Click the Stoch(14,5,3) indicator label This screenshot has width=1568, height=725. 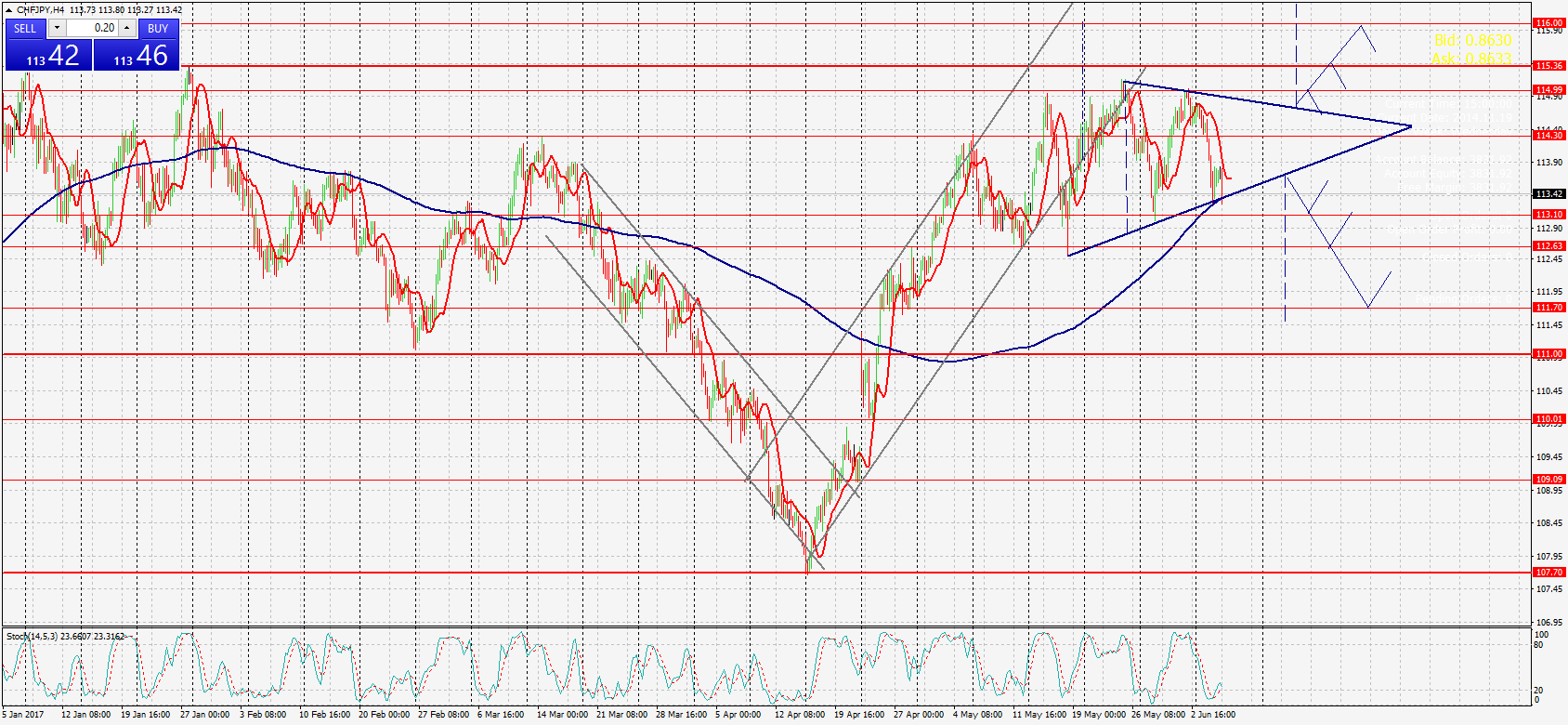(33, 637)
